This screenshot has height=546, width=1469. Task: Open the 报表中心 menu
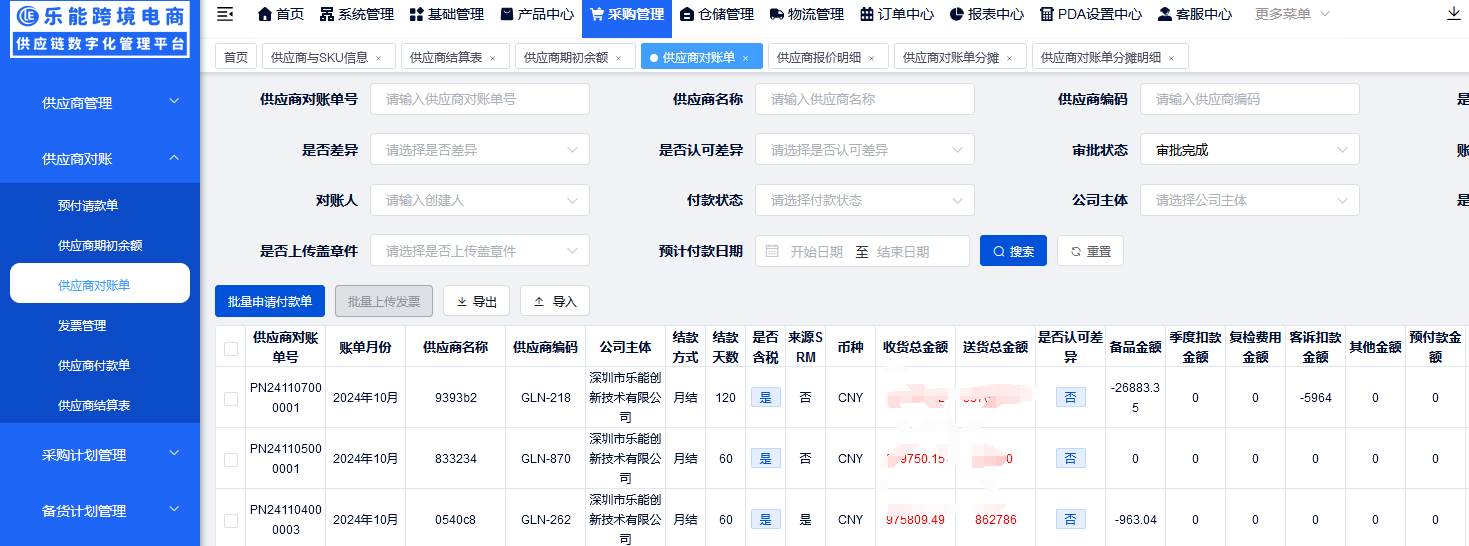987,14
